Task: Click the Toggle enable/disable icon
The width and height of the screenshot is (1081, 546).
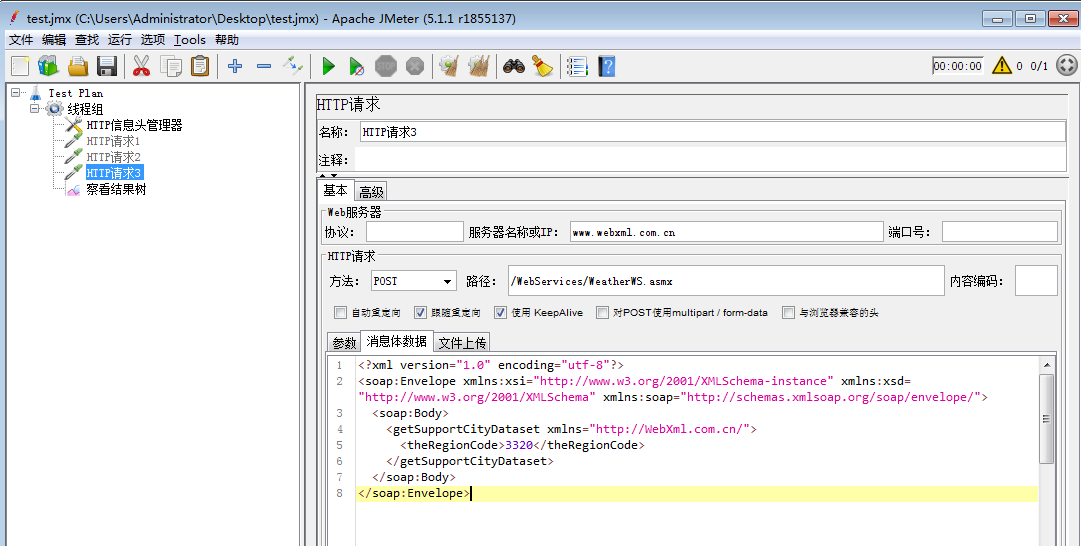Action: click(293, 66)
